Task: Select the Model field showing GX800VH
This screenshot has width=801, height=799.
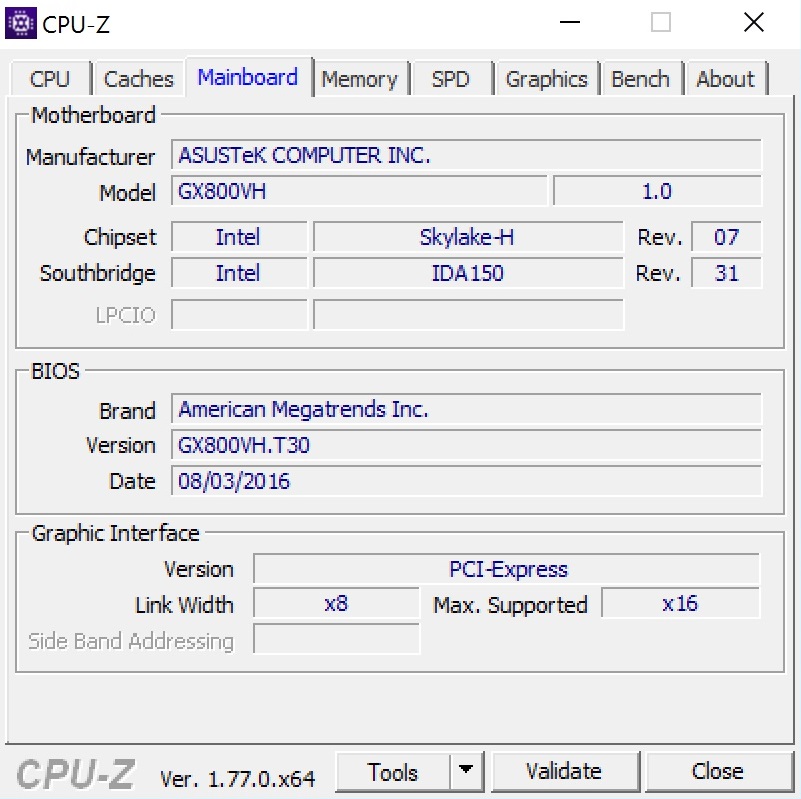Action: (x=360, y=191)
